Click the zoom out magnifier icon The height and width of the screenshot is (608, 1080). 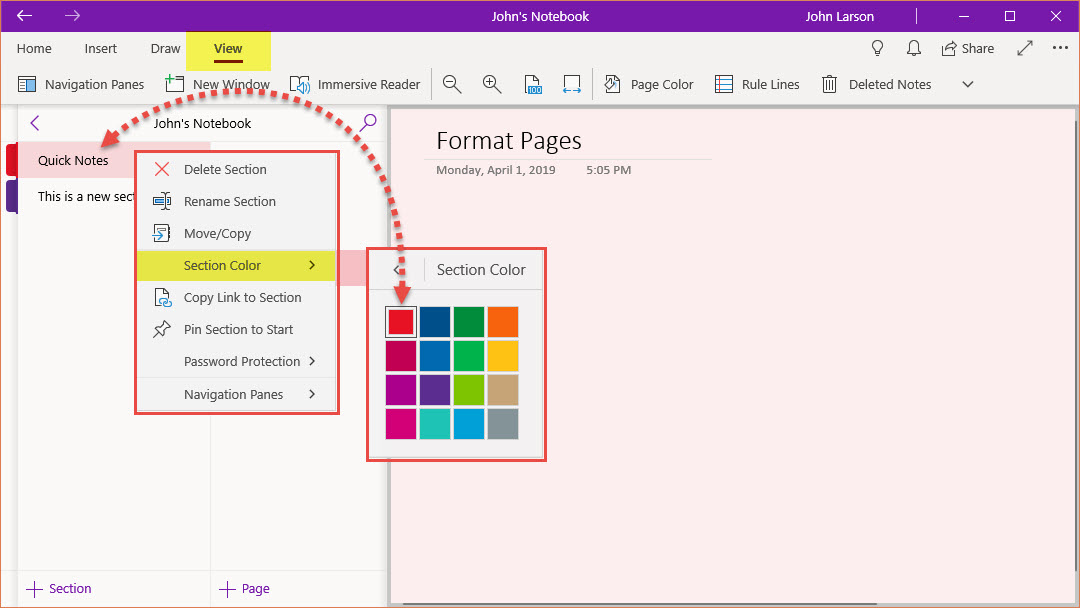[452, 85]
